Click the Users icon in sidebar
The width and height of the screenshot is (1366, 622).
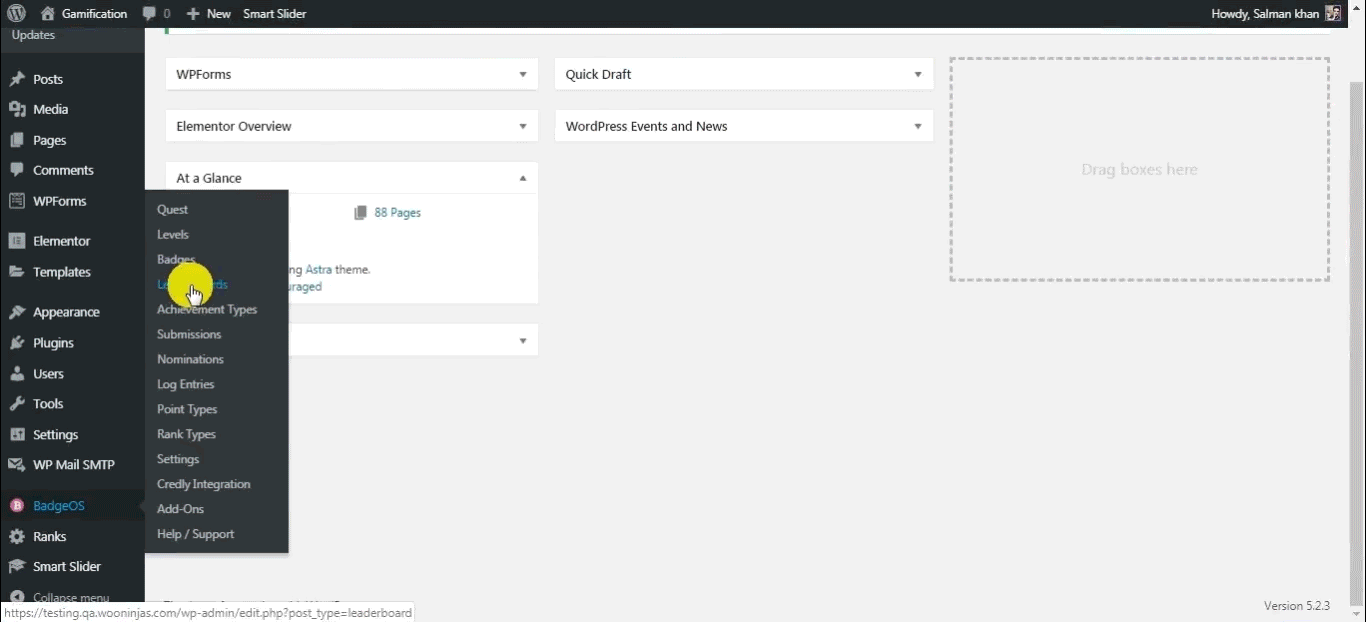tap(17, 374)
